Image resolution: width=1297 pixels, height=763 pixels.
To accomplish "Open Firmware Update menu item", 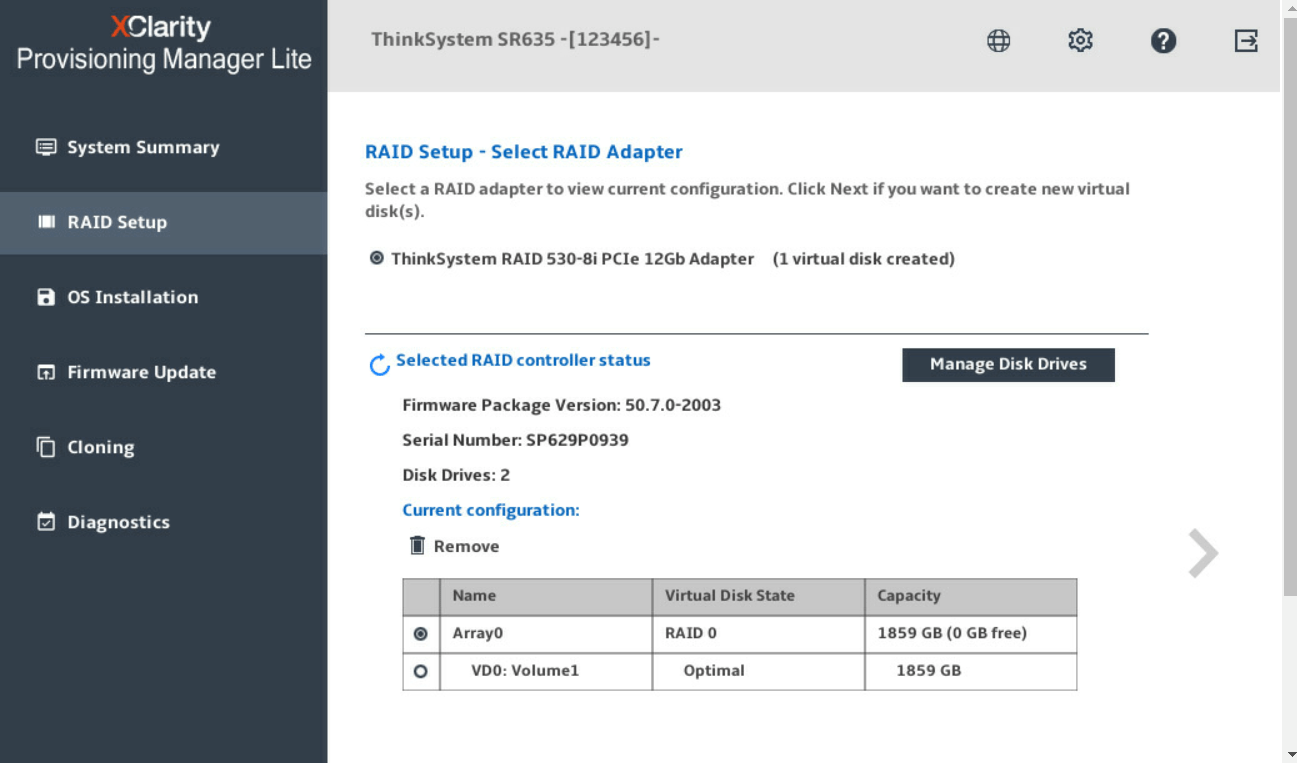I will pyautogui.click(x=163, y=372).
